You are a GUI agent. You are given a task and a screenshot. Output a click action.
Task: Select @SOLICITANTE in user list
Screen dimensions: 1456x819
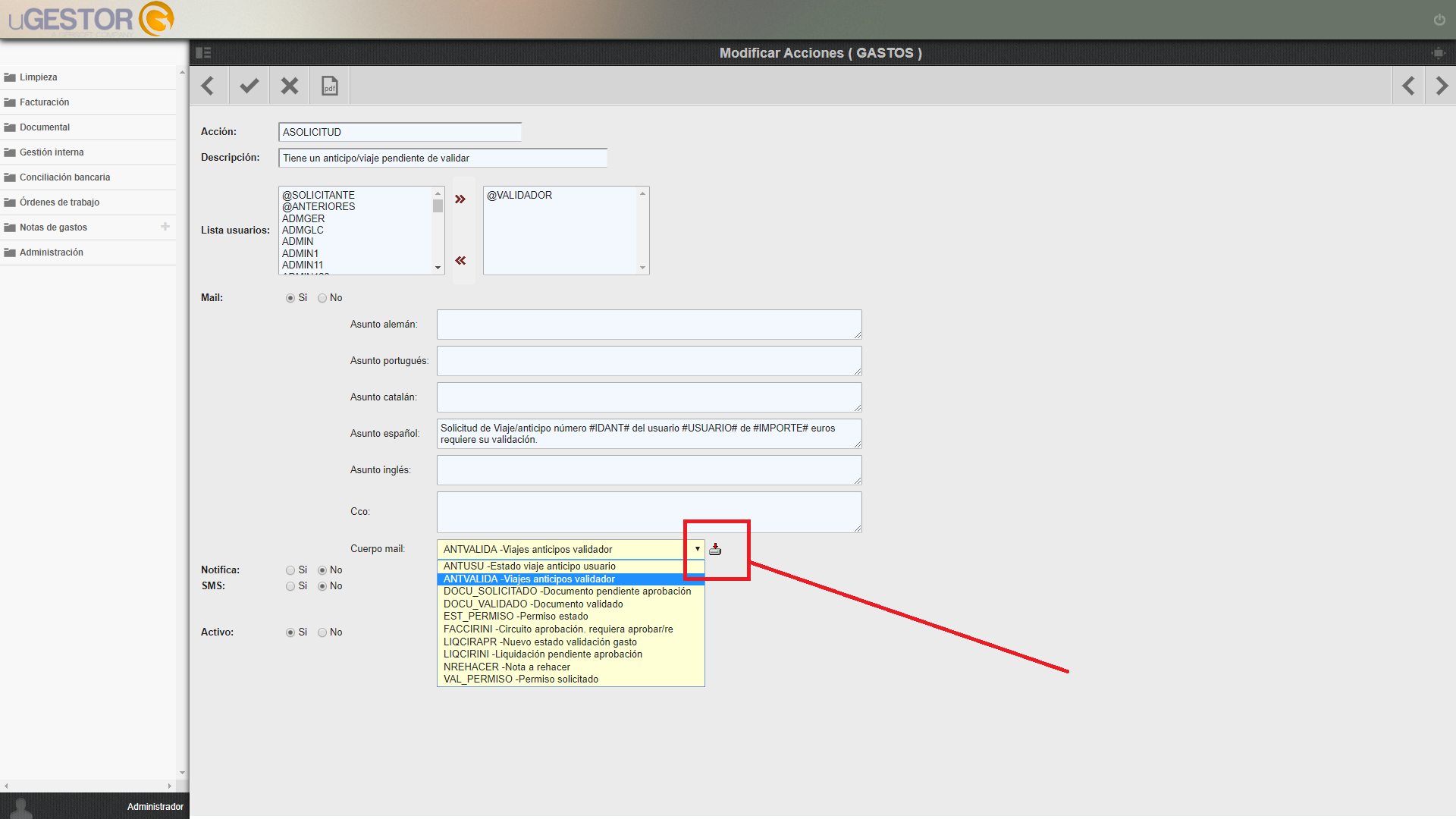tap(318, 195)
